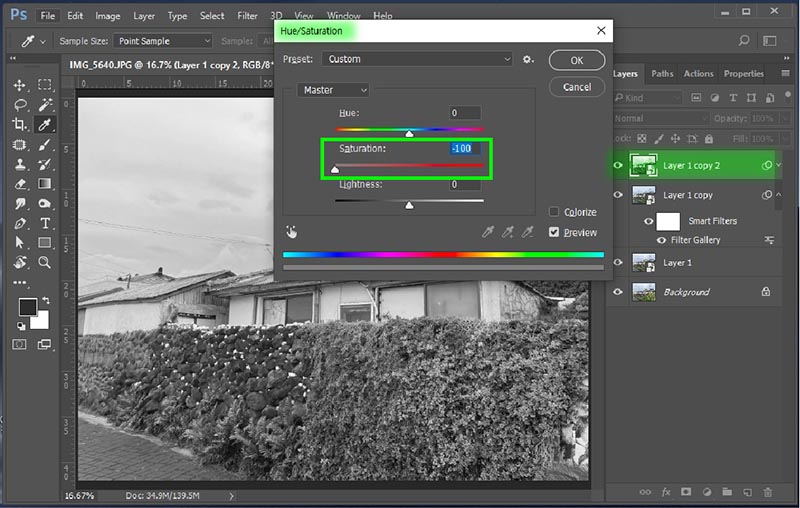Hide Layer 1 copy with eye icon
This screenshot has width=800, height=508.
(618, 195)
